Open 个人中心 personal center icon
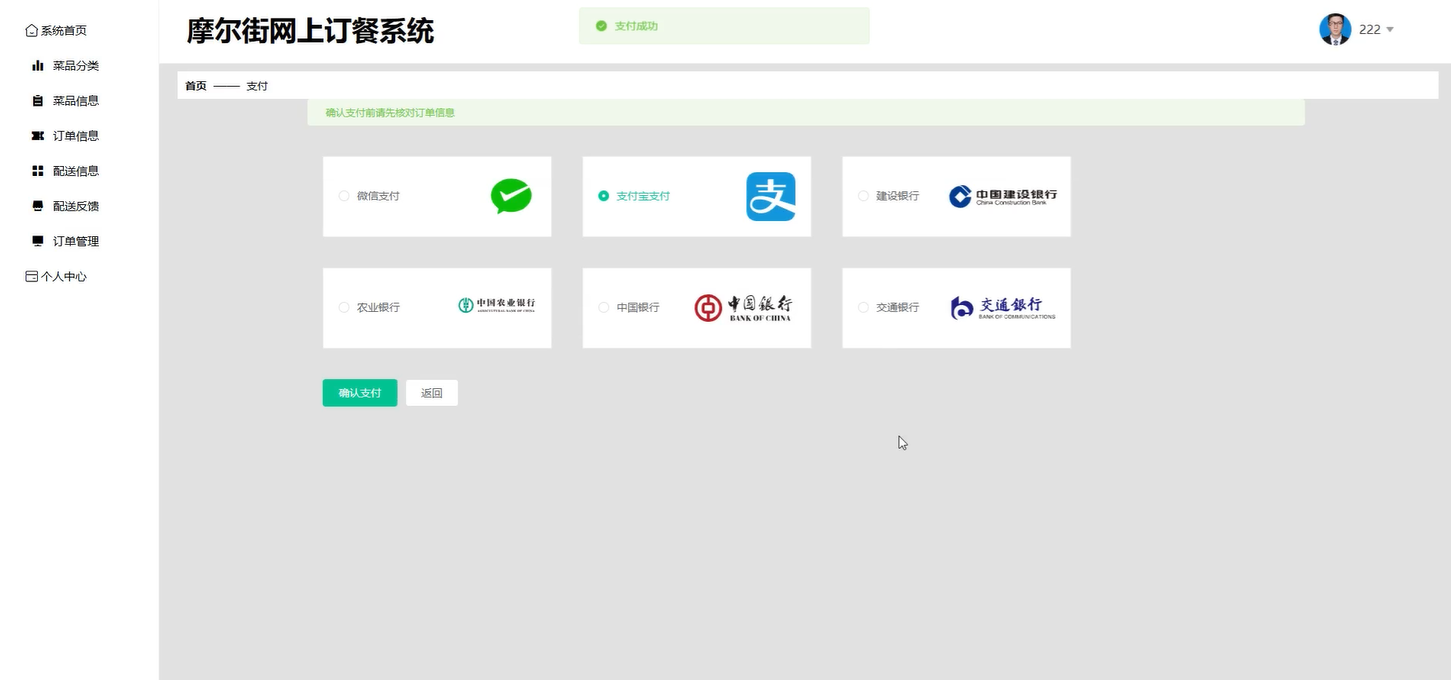Screen dimensions: 1451x680 pos(29,276)
